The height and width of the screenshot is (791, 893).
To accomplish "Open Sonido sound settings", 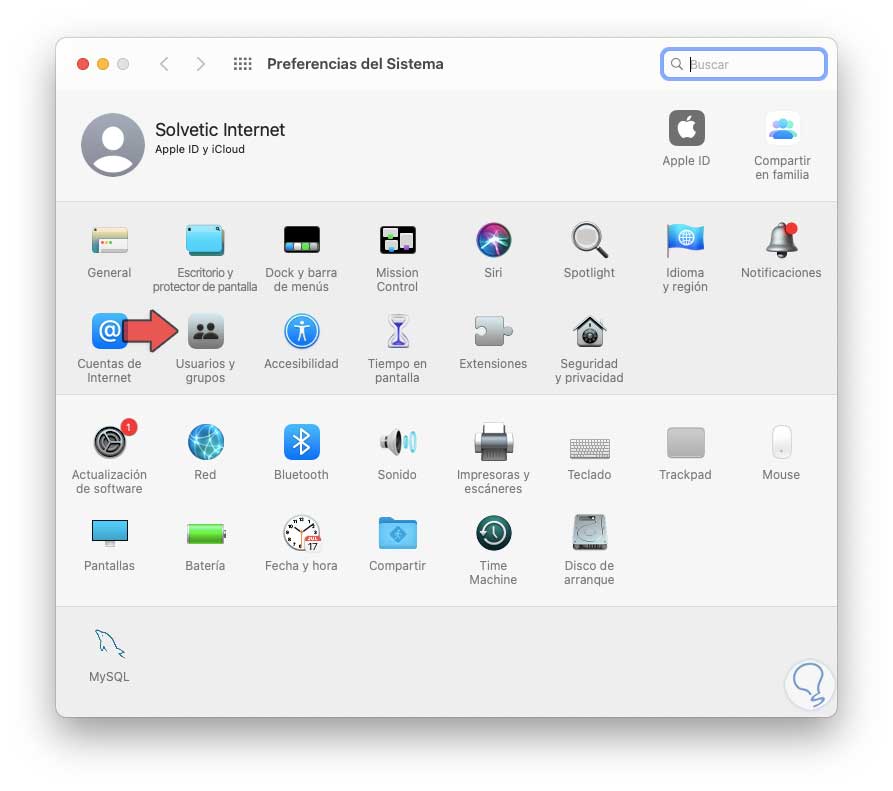I will [398, 442].
